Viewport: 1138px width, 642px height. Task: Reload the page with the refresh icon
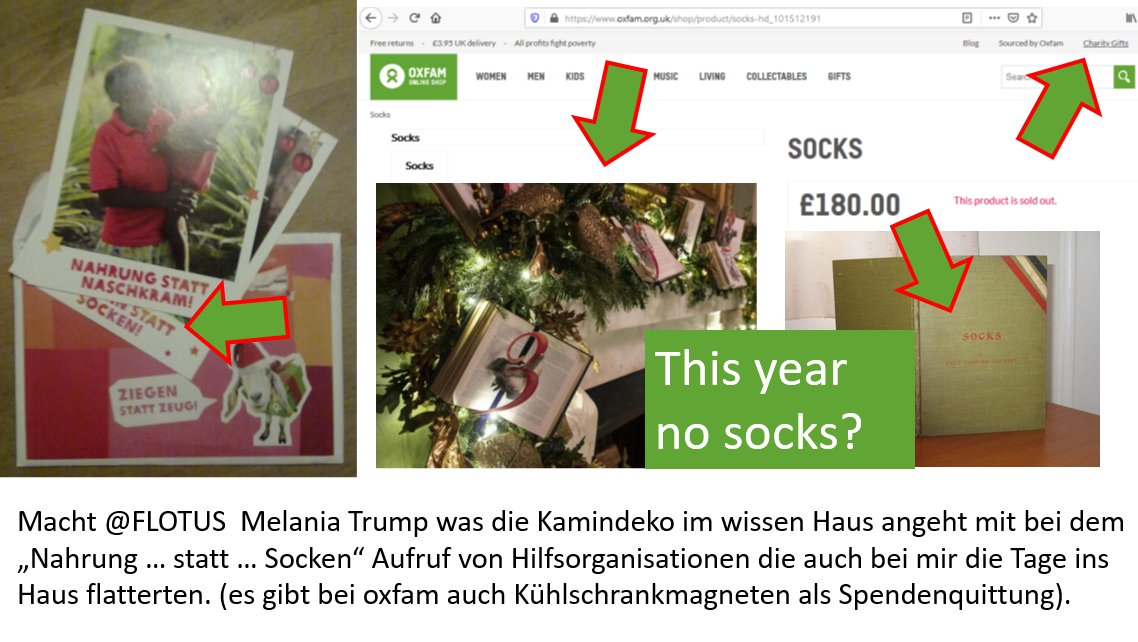click(414, 17)
